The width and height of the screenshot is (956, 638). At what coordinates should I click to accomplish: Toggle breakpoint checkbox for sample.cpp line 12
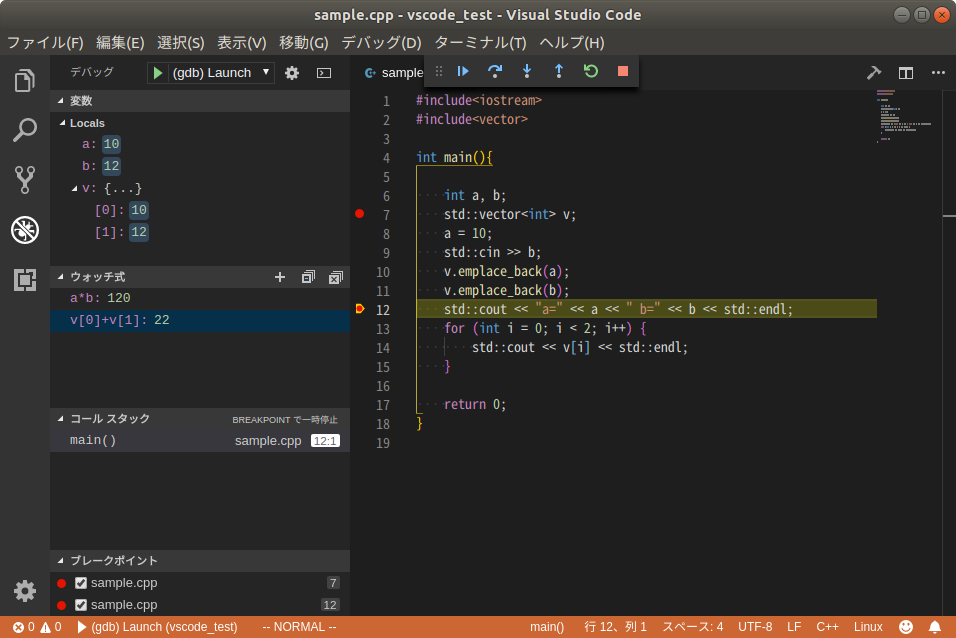80,605
